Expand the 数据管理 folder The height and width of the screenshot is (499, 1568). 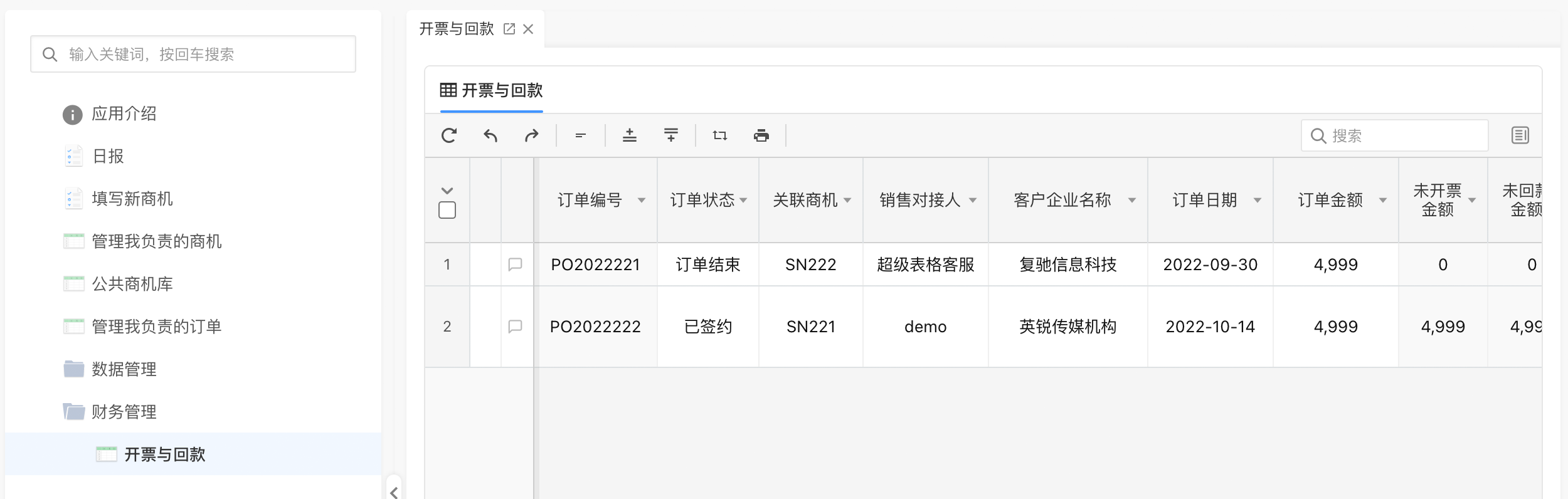pyautogui.click(x=124, y=369)
